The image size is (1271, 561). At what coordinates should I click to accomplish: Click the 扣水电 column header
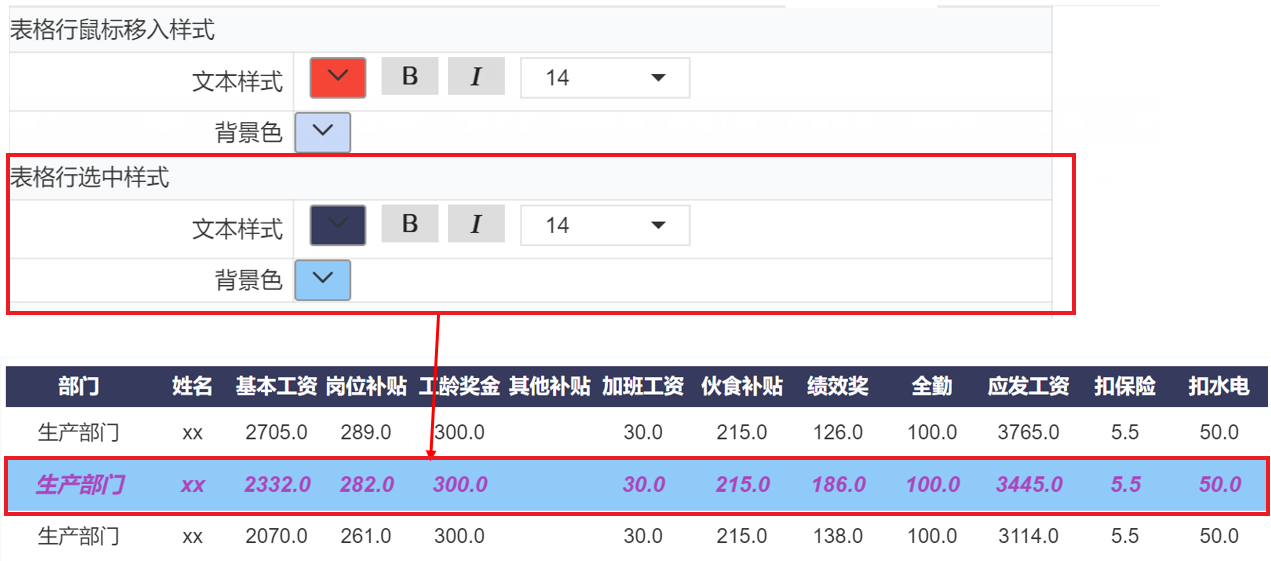[x=1219, y=386]
